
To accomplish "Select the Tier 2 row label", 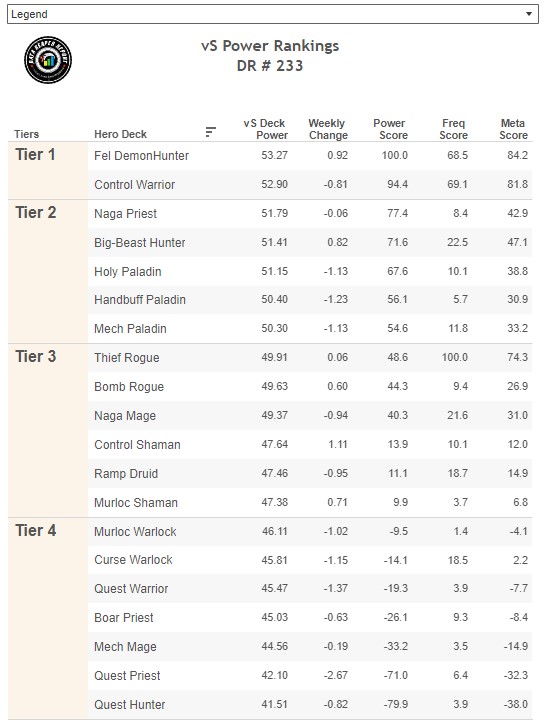I will pyautogui.click(x=35, y=212).
